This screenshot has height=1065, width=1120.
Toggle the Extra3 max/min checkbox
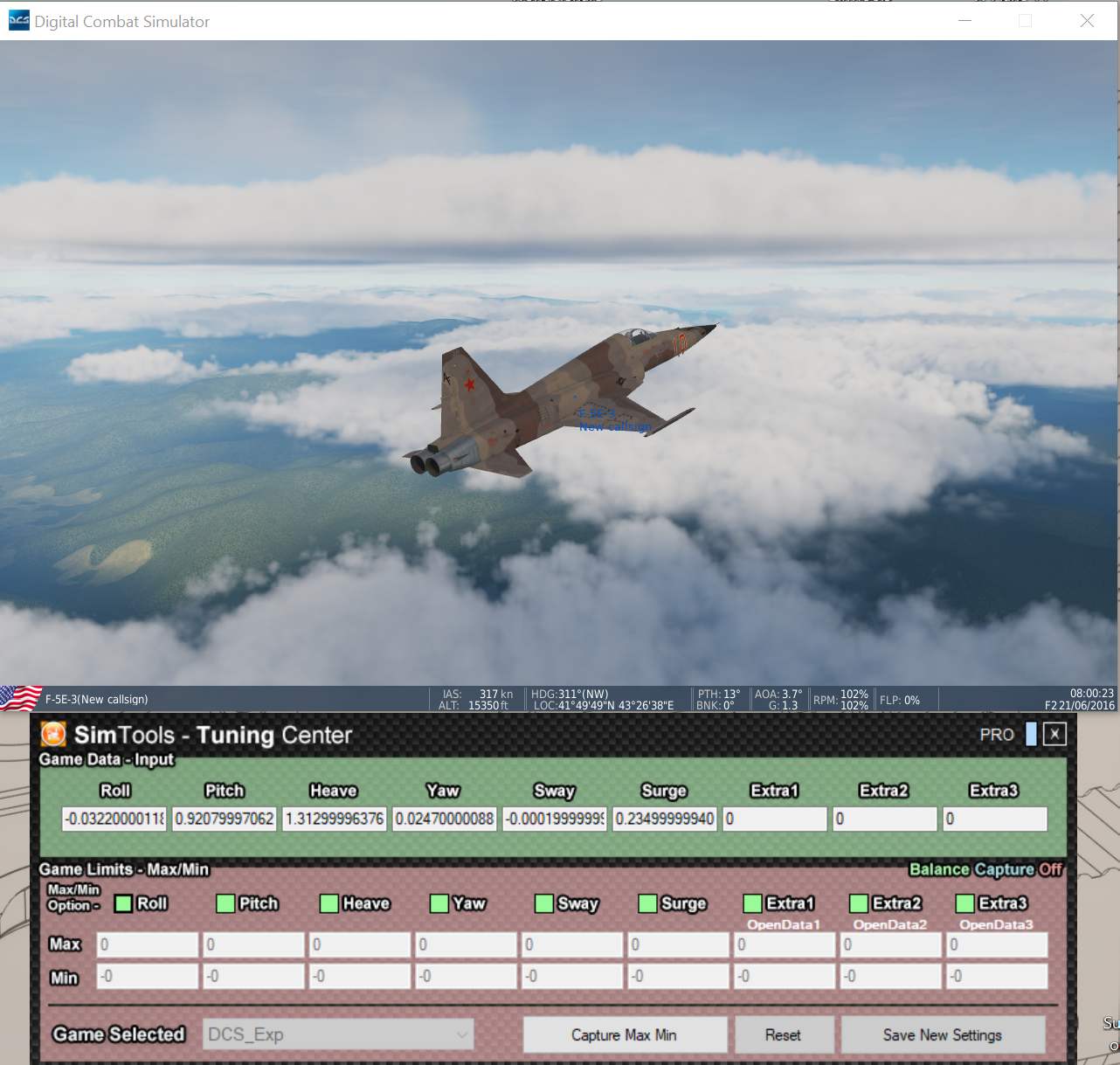coord(964,903)
